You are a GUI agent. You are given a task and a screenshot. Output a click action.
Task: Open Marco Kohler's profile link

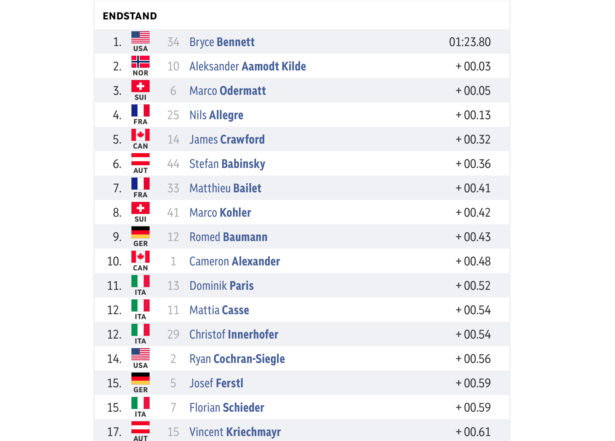(x=220, y=213)
